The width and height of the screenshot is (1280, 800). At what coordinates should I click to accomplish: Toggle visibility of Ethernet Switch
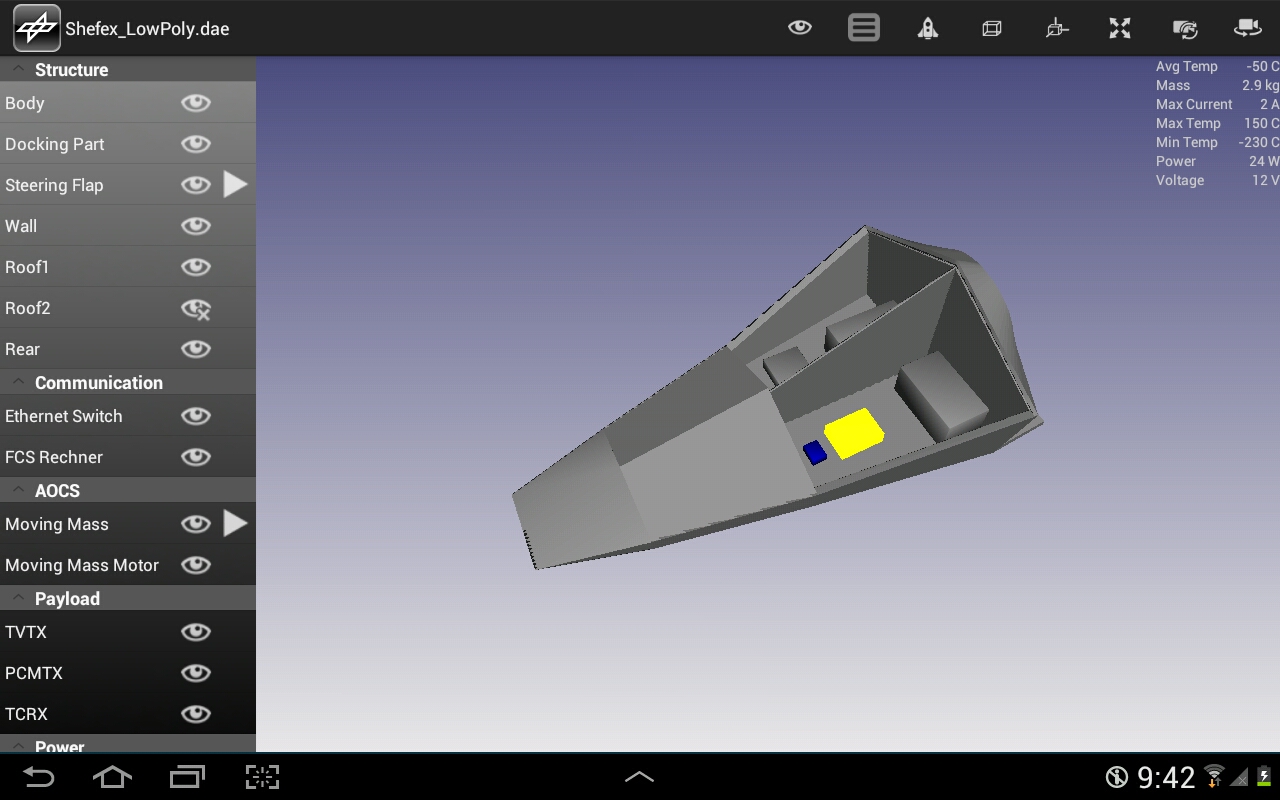click(x=196, y=416)
